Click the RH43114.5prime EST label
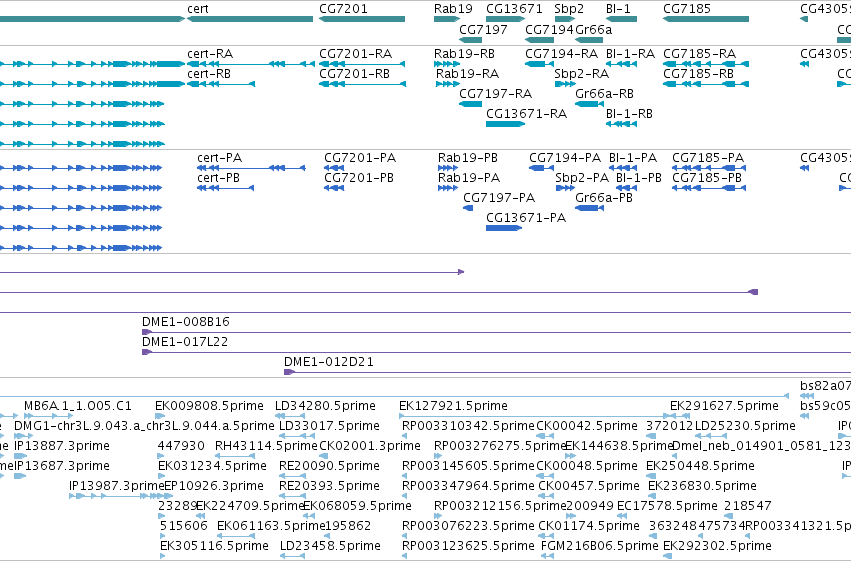The height and width of the screenshot is (561, 851). (x=266, y=446)
